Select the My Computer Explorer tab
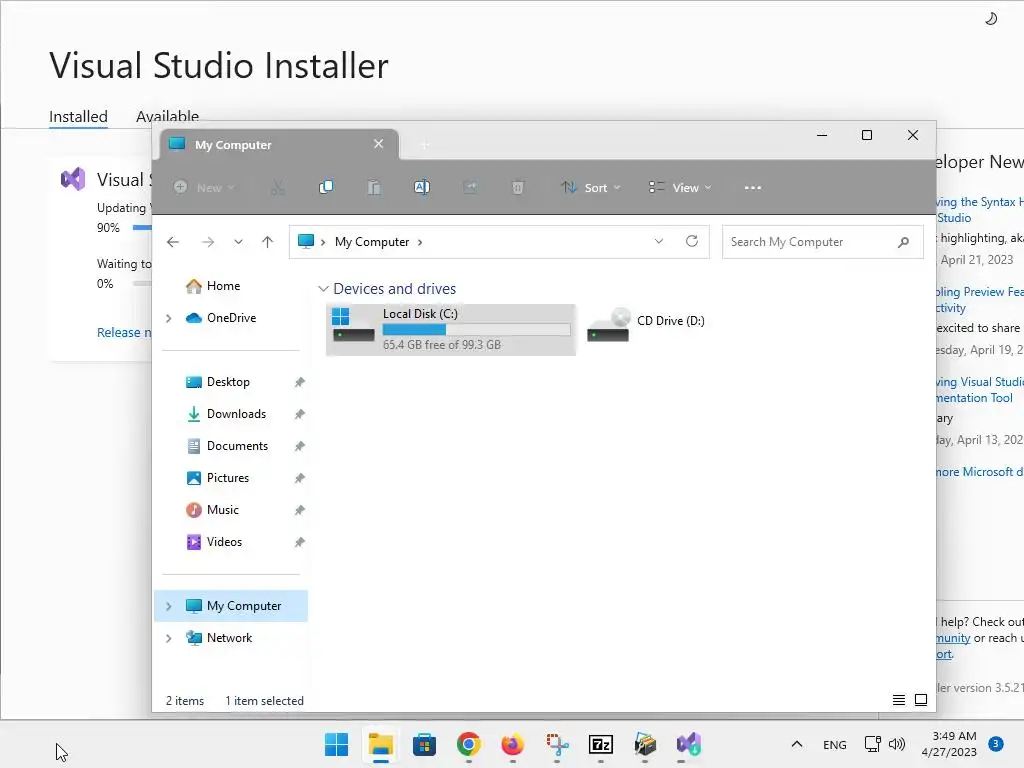1024x768 pixels. click(x=281, y=144)
